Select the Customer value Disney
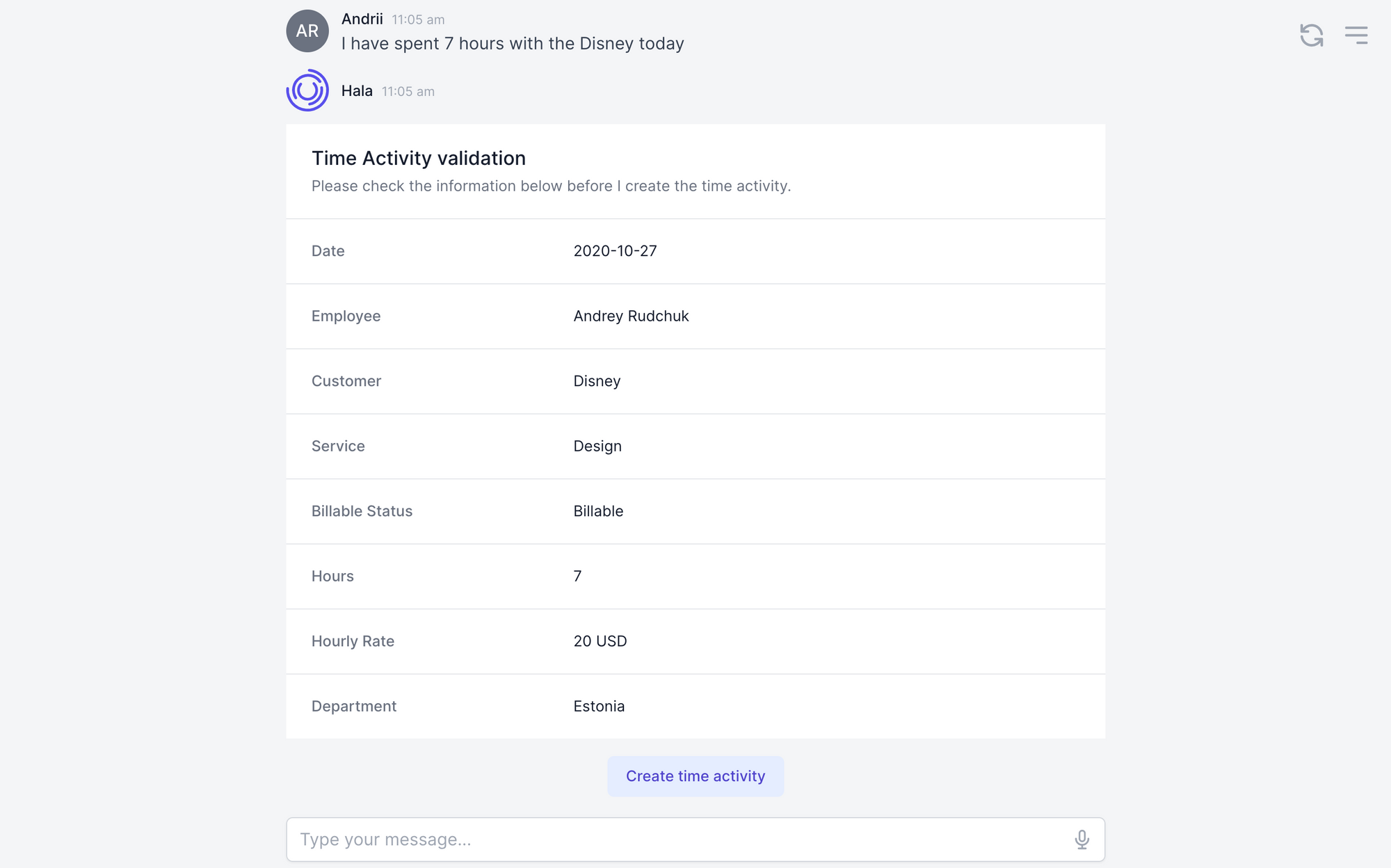The width and height of the screenshot is (1391, 868). (x=597, y=381)
